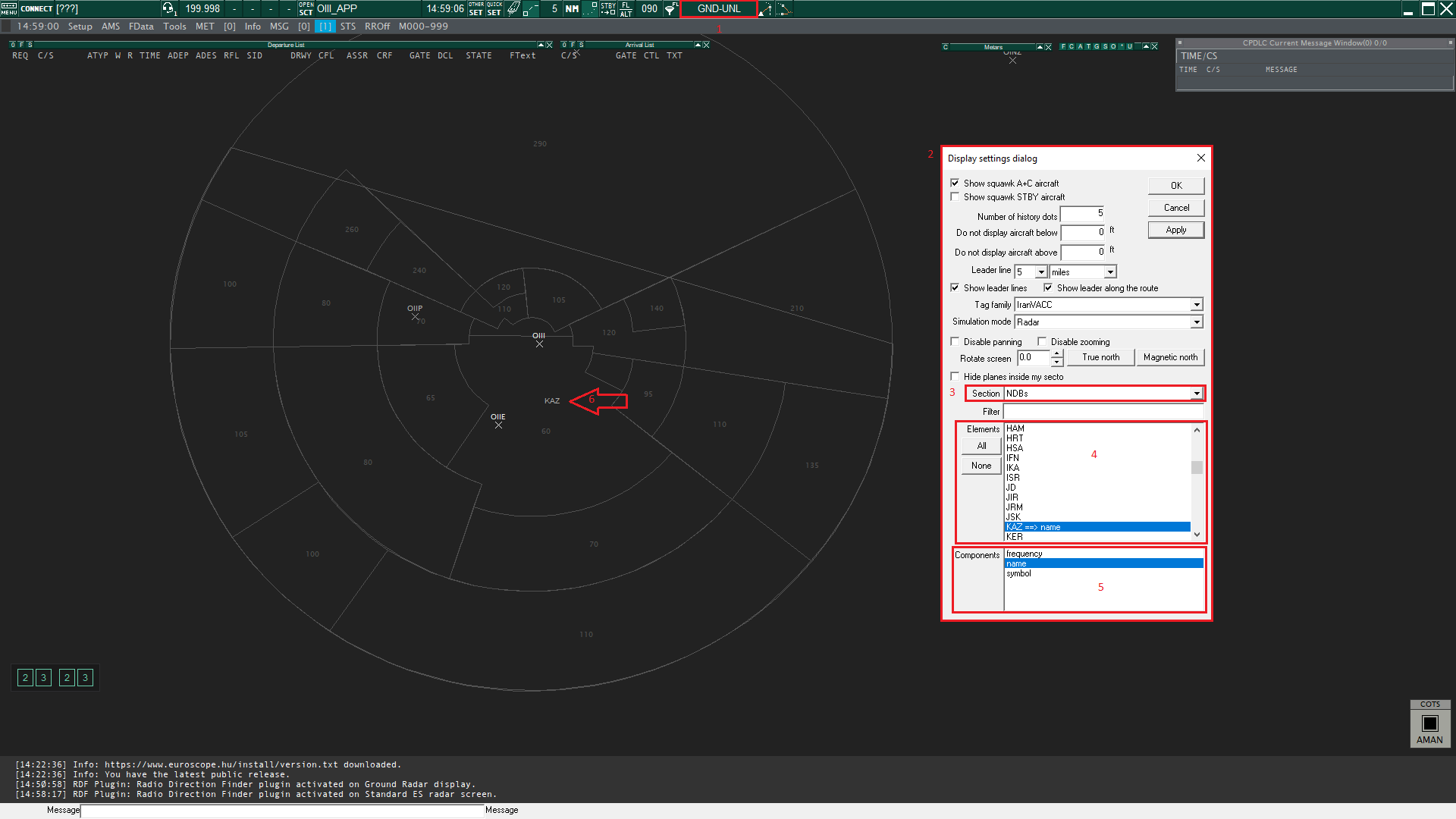Open the FData menu
Screen dimensions: 1456x819
coord(141,27)
